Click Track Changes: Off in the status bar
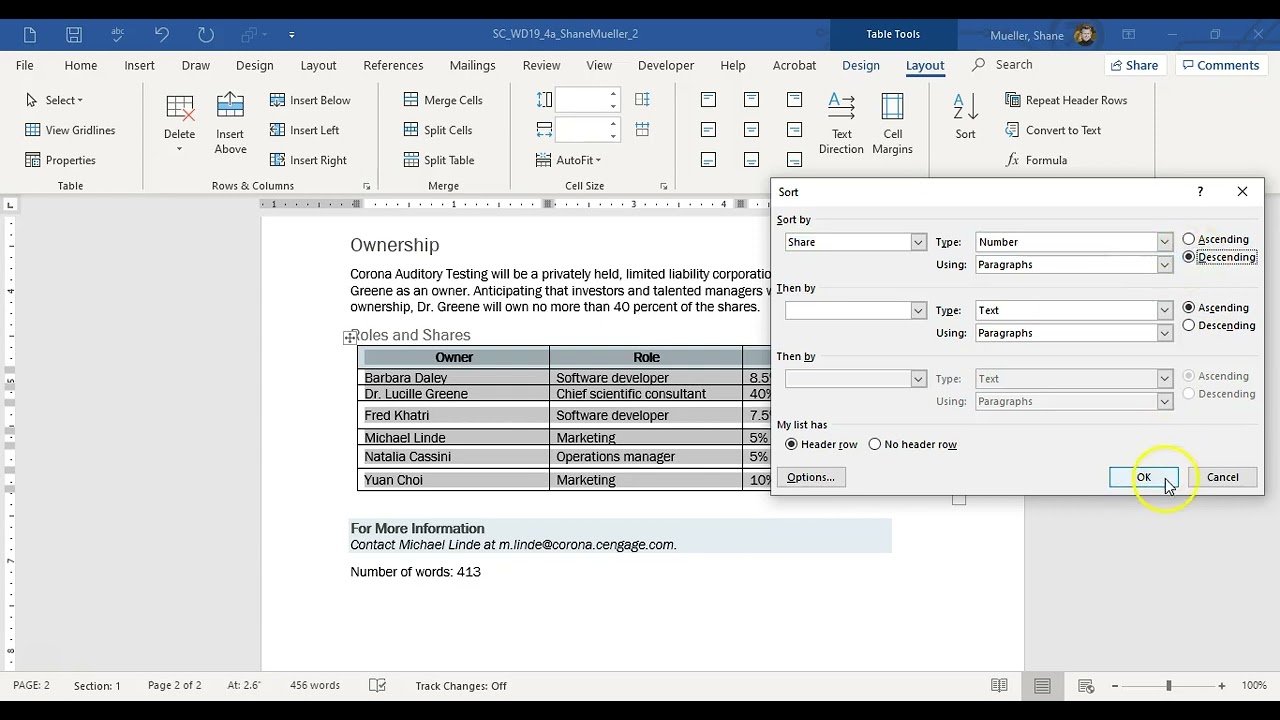 pyautogui.click(x=461, y=686)
